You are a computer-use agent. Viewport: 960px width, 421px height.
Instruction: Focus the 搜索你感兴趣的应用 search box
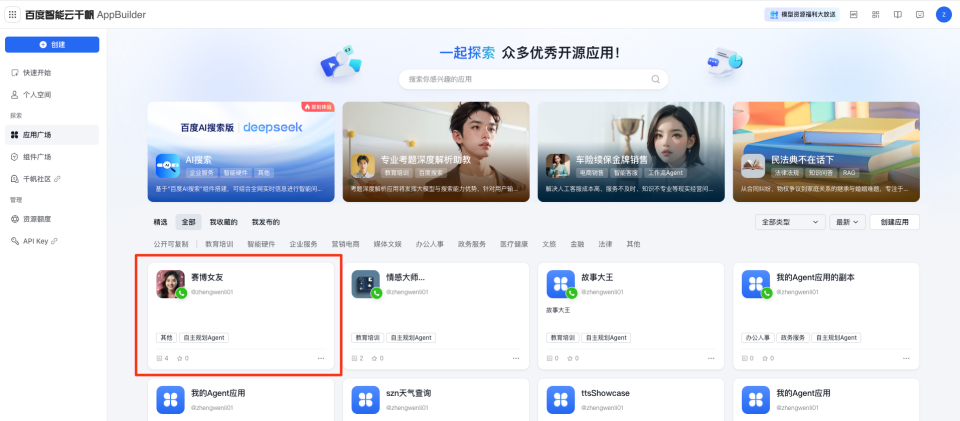[x=533, y=79]
